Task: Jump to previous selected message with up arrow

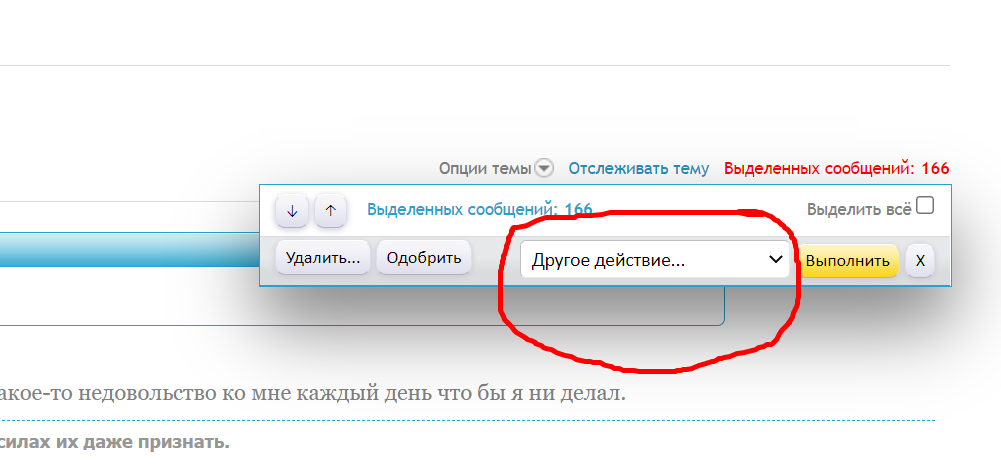Action: point(330,211)
